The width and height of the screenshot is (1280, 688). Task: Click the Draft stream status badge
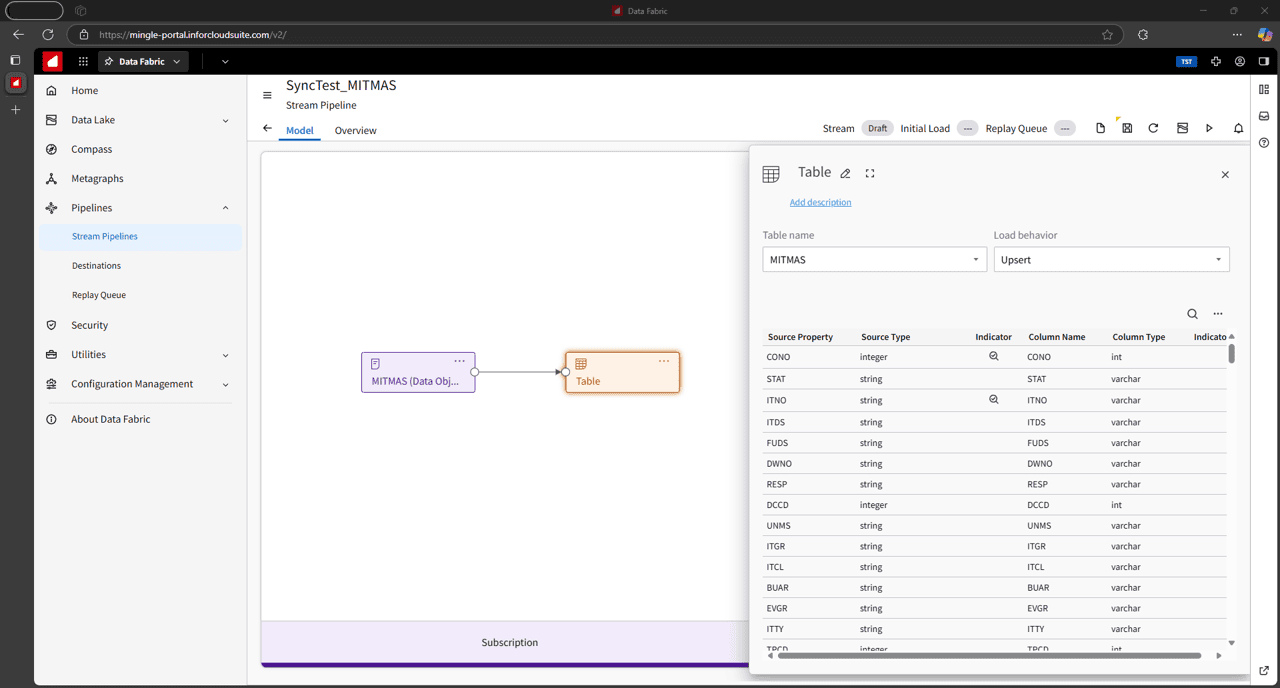click(x=877, y=128)
